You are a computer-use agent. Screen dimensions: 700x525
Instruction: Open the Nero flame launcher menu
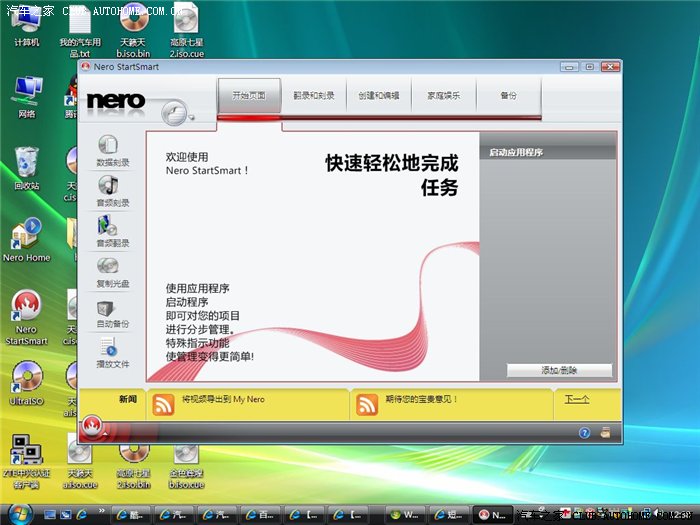click(93, 428)
